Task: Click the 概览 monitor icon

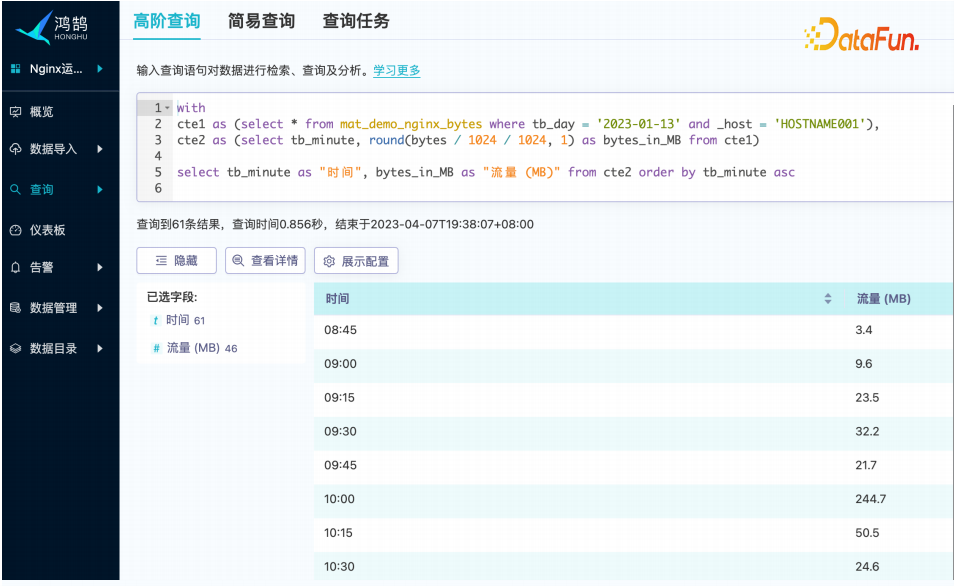Action: (15, 111)
